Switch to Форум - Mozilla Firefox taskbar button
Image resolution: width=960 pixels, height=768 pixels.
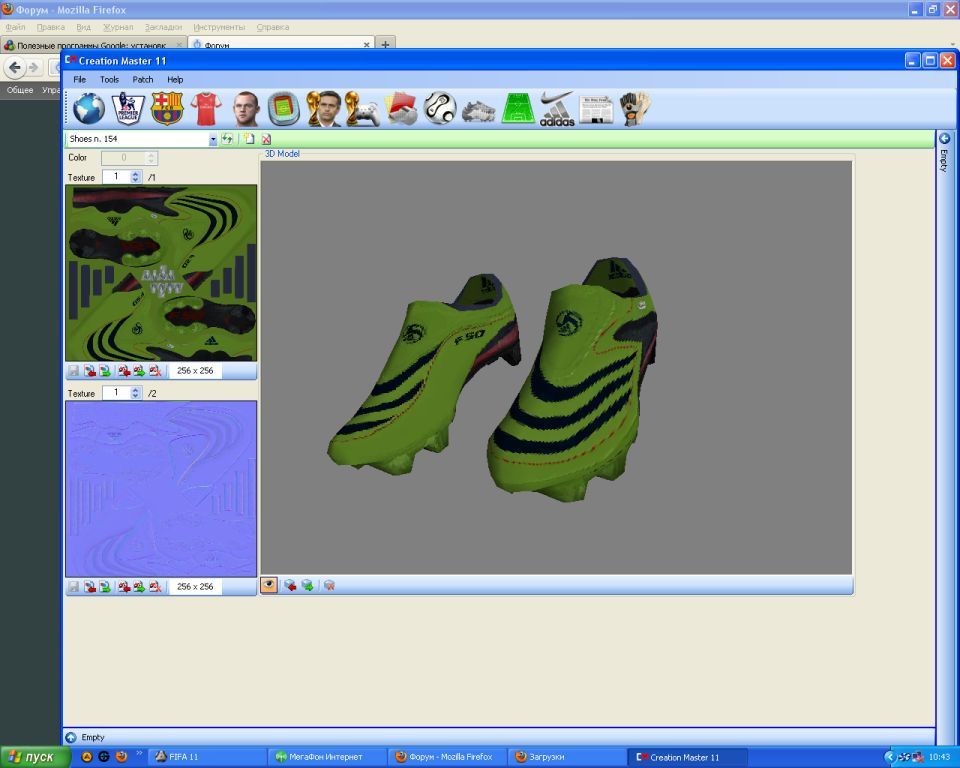point(448,757)
